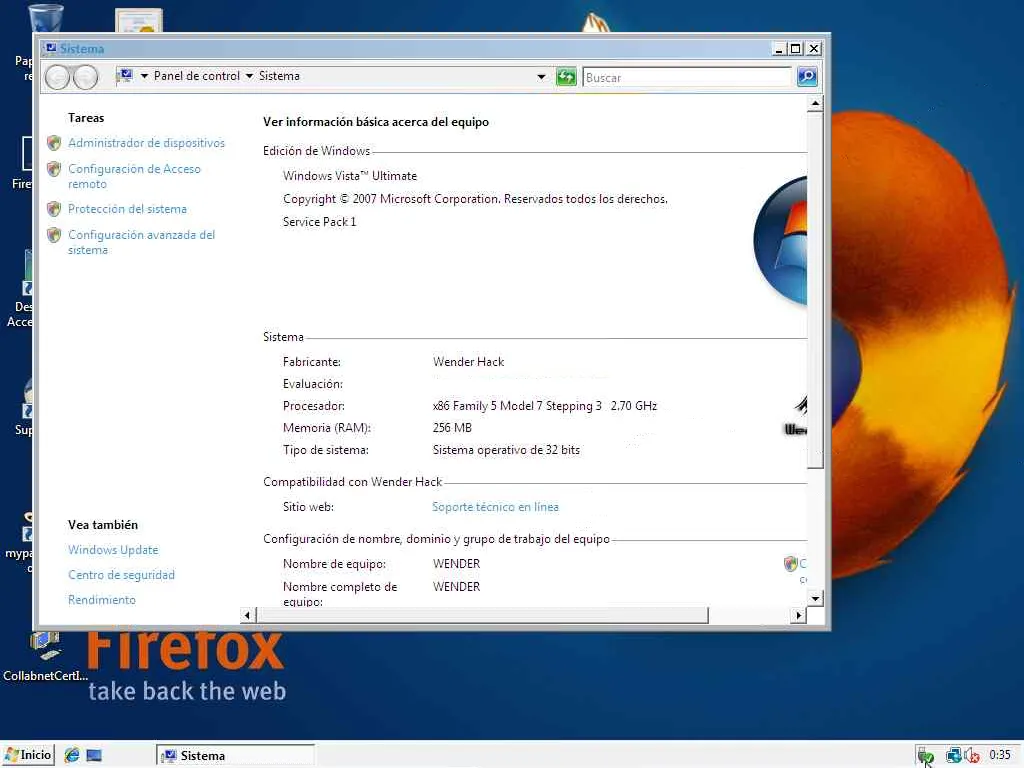This screenshot has height=768, width=1024.
Task: Click the vertical scrollbar up arrow
Action: coord(815,104)
